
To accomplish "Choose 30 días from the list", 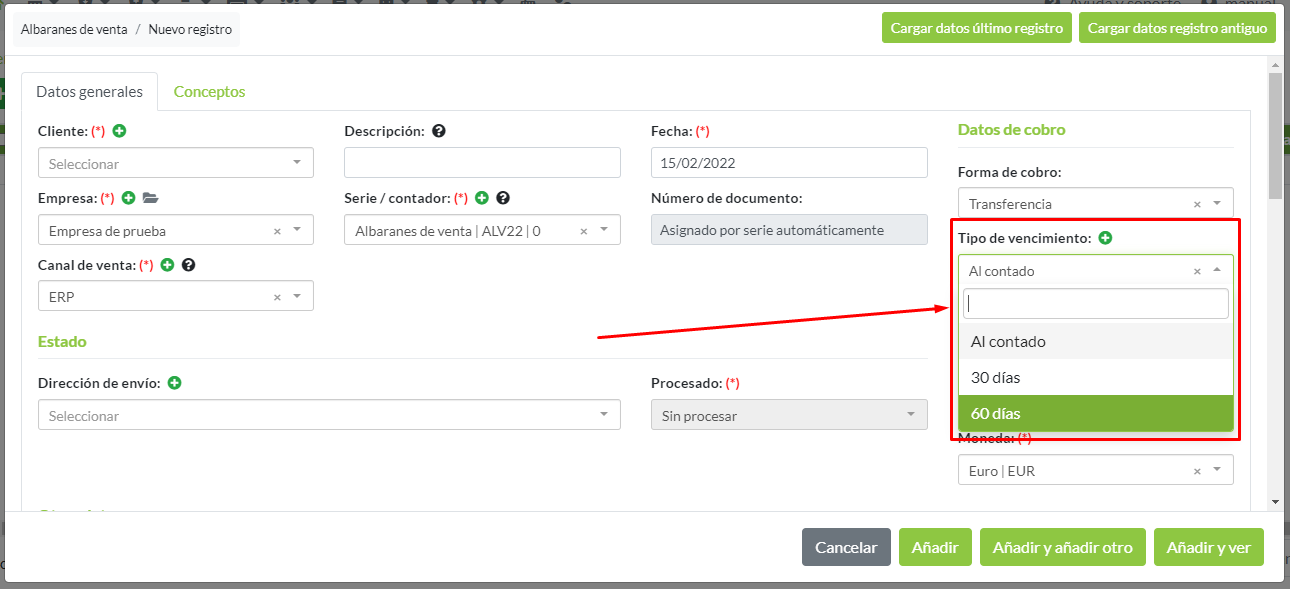I will pyautogui.click(x=1095, y=377).
